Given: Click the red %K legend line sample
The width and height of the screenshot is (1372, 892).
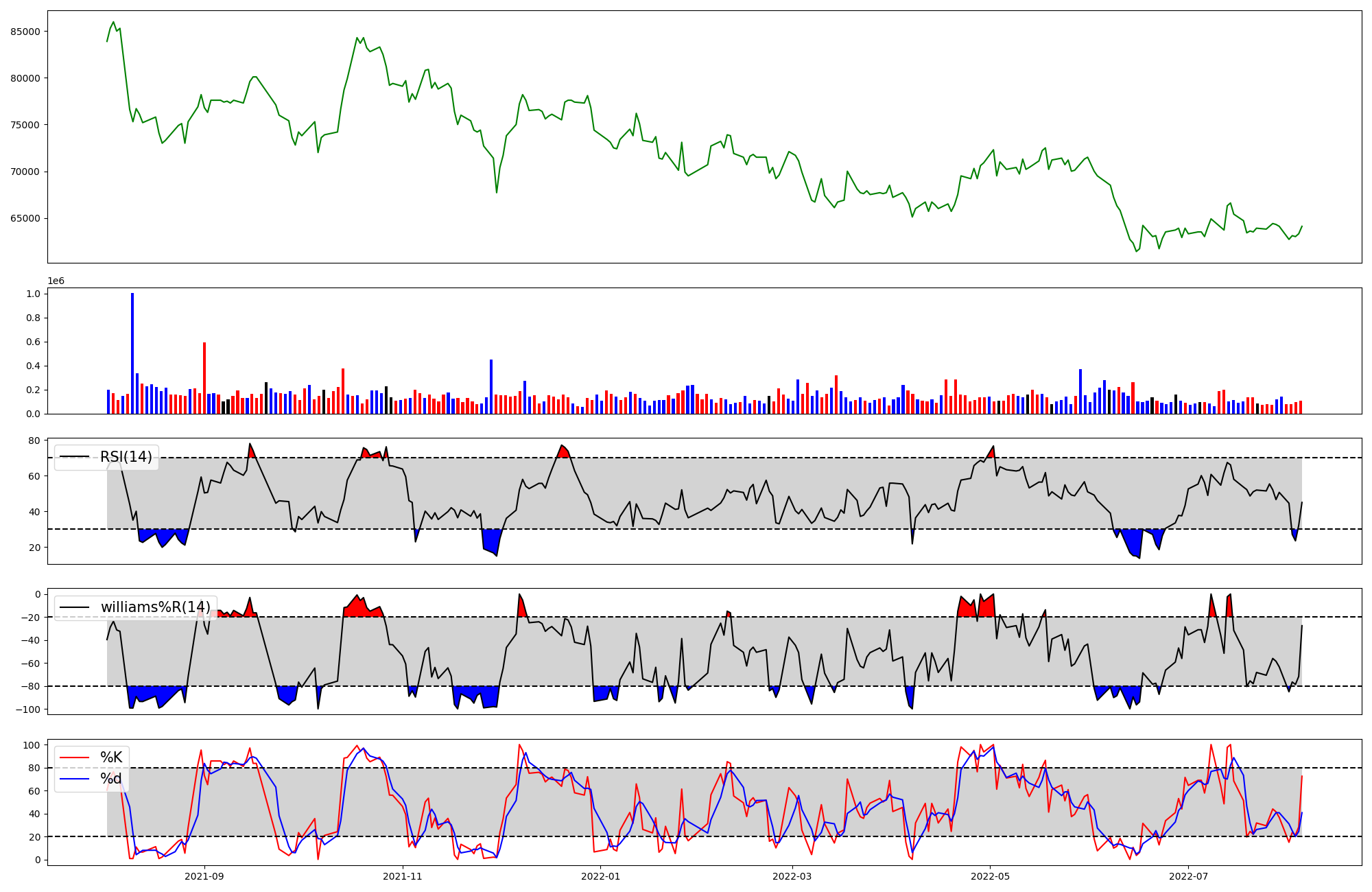Looking at the screenshot, I should (75, 758).
